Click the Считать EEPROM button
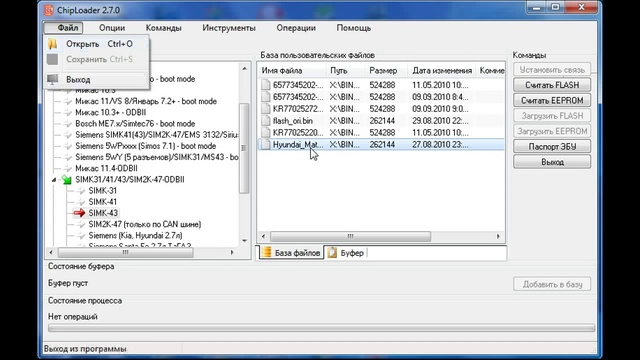Viewport: 640px width, 360px height. coord(552,100)
